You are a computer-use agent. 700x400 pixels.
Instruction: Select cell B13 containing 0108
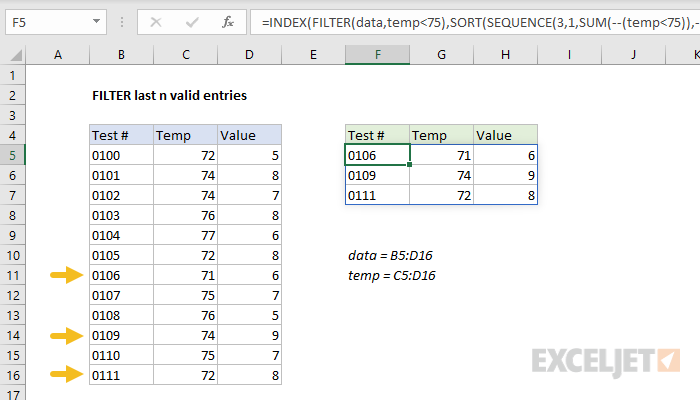(121, 316)
